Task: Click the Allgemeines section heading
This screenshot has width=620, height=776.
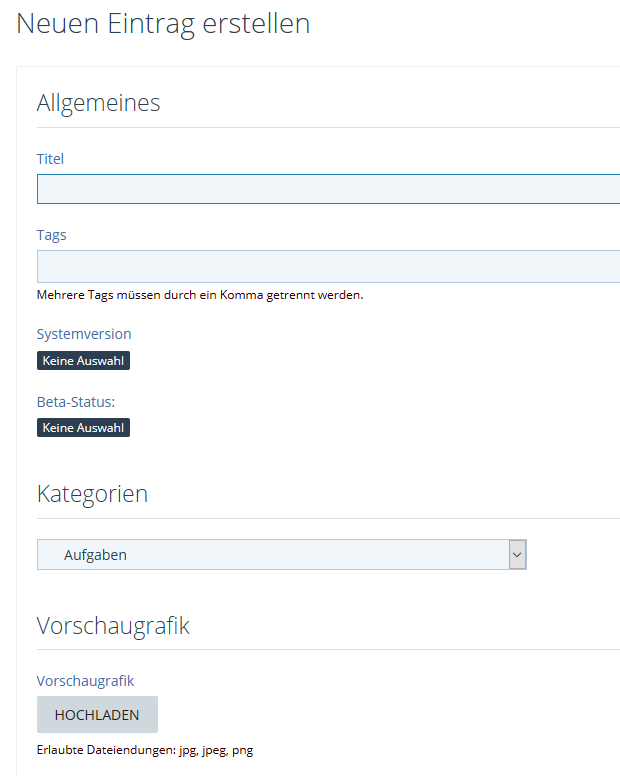Action: coord(98,103)
